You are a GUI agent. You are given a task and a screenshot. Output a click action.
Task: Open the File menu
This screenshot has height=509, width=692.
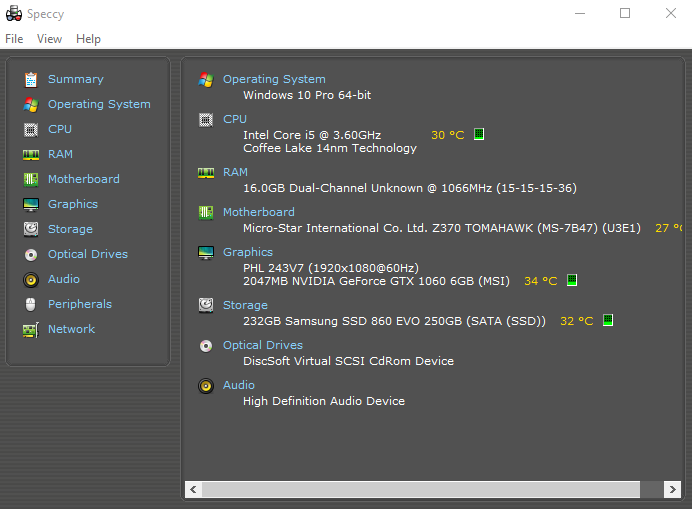14,39
